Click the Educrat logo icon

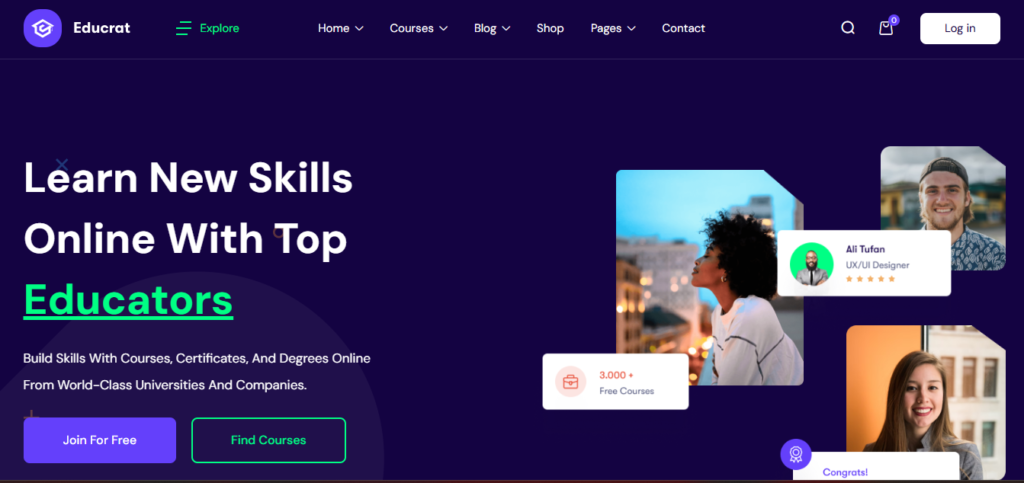coord(42,28)
